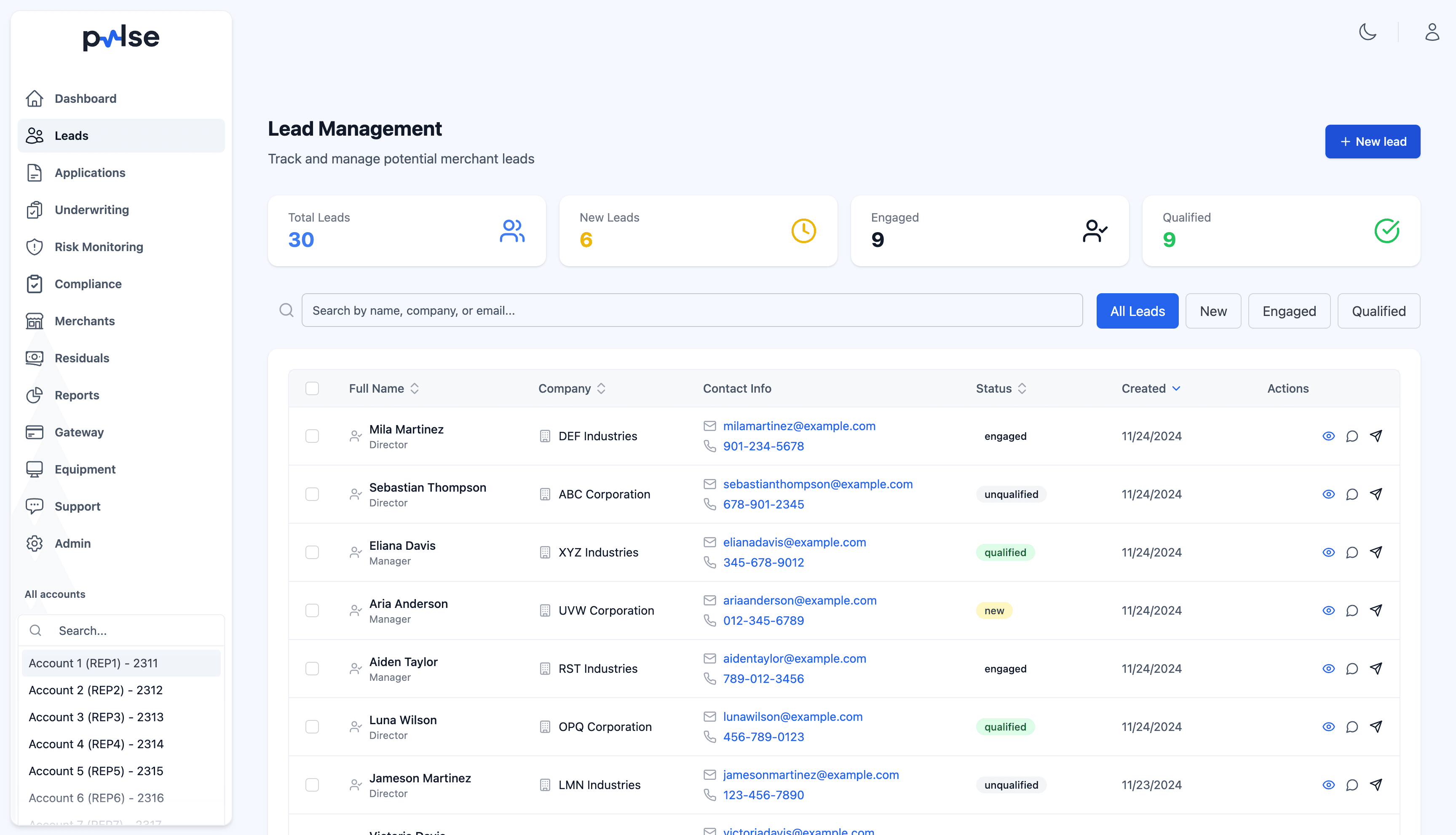
Task: Open the Leads section in sidebar
Action: coord(71,135)
